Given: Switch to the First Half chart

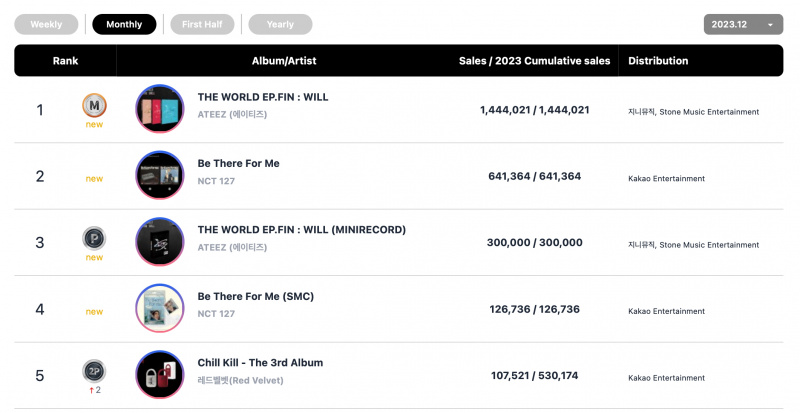Looking at the screenshot, I should click(202, 25).
